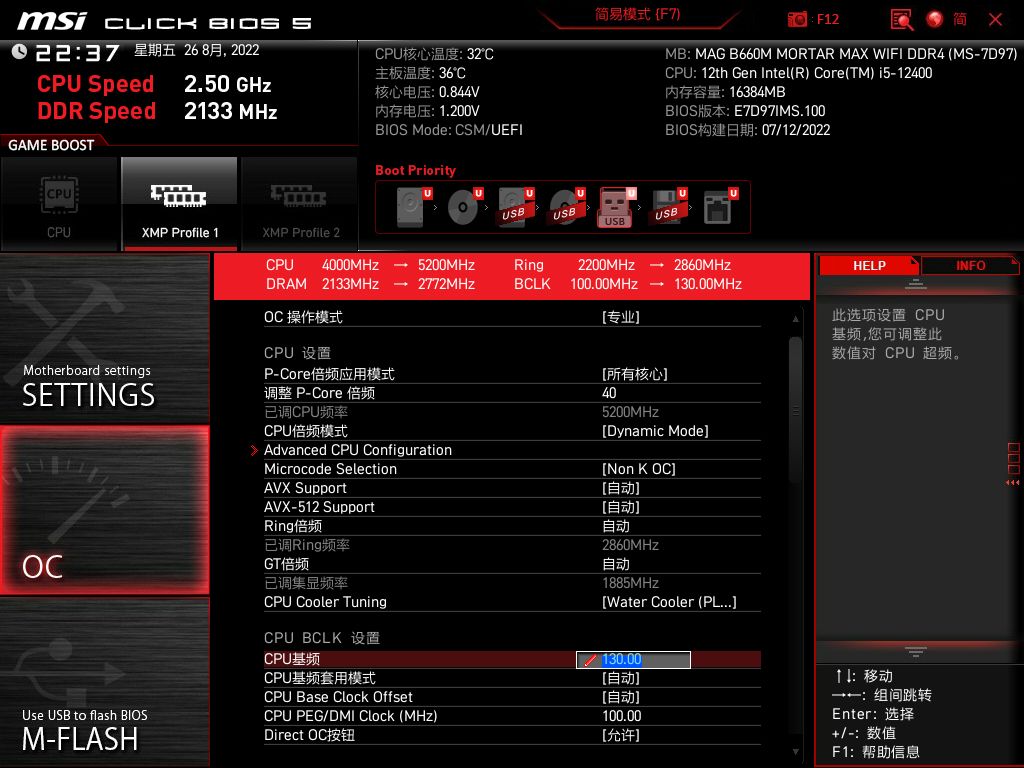Click the CPU基频 input field 130.00
Viewport: 1024px width, 768px height.
pyautogui.click(x=633, y=660)
